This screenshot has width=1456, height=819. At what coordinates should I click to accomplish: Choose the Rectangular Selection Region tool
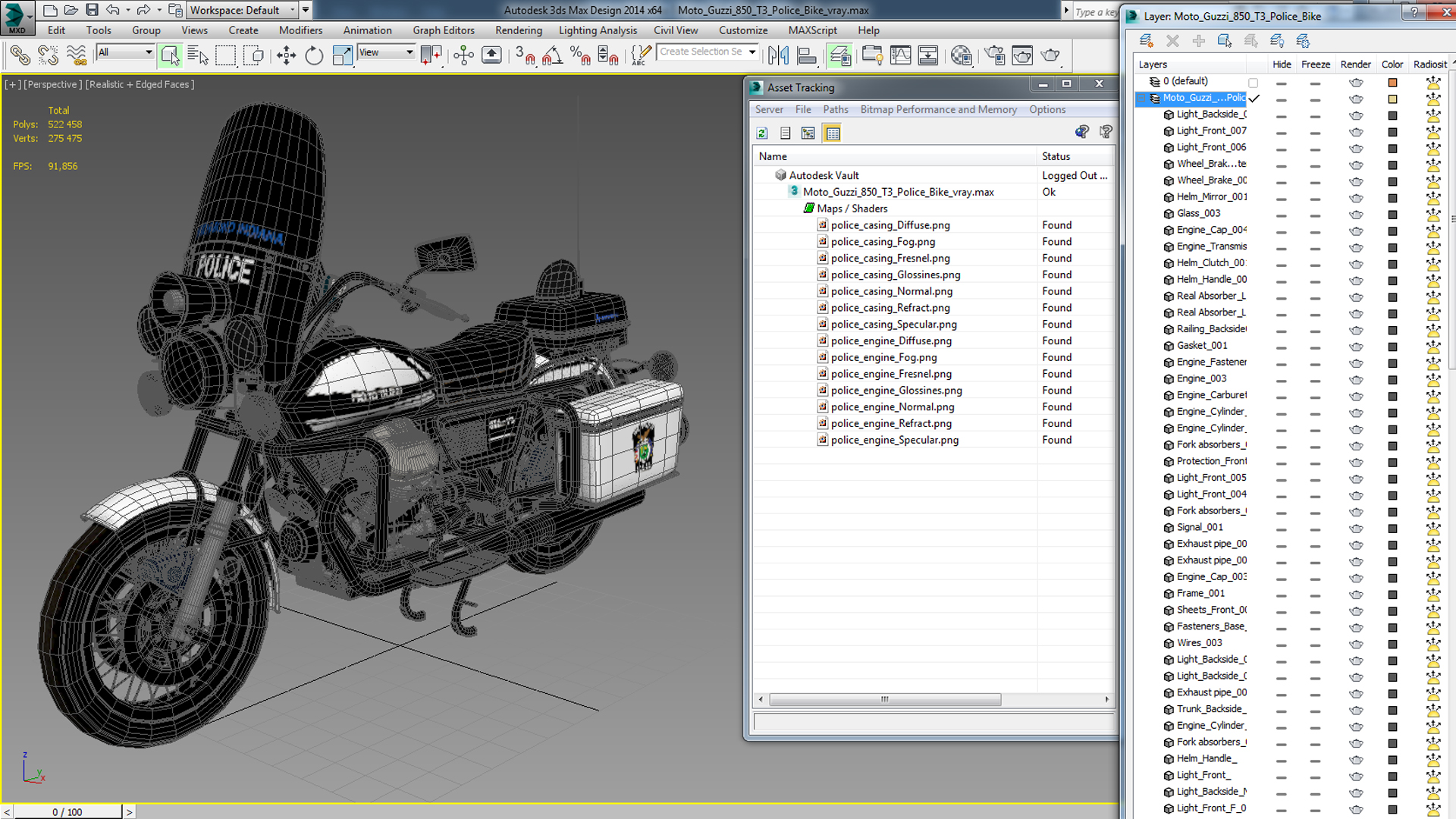tap(225, 55)
